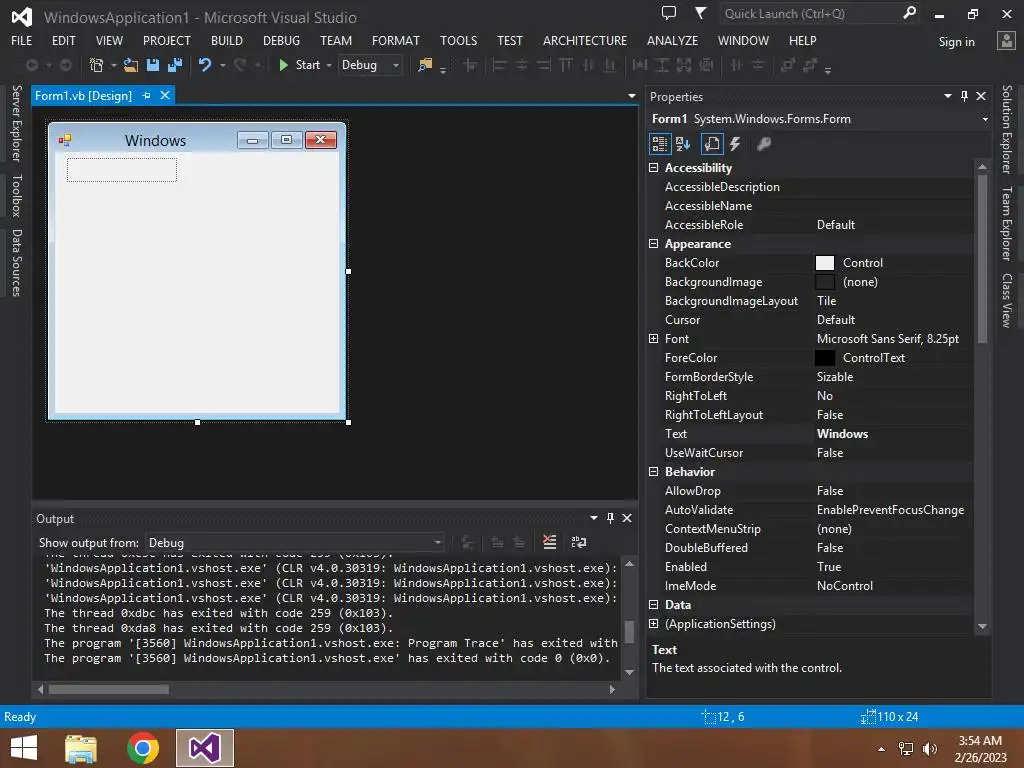The height and width of the screenshot is (768, 1024).
Task: Undo the last action
Action: 205,65
